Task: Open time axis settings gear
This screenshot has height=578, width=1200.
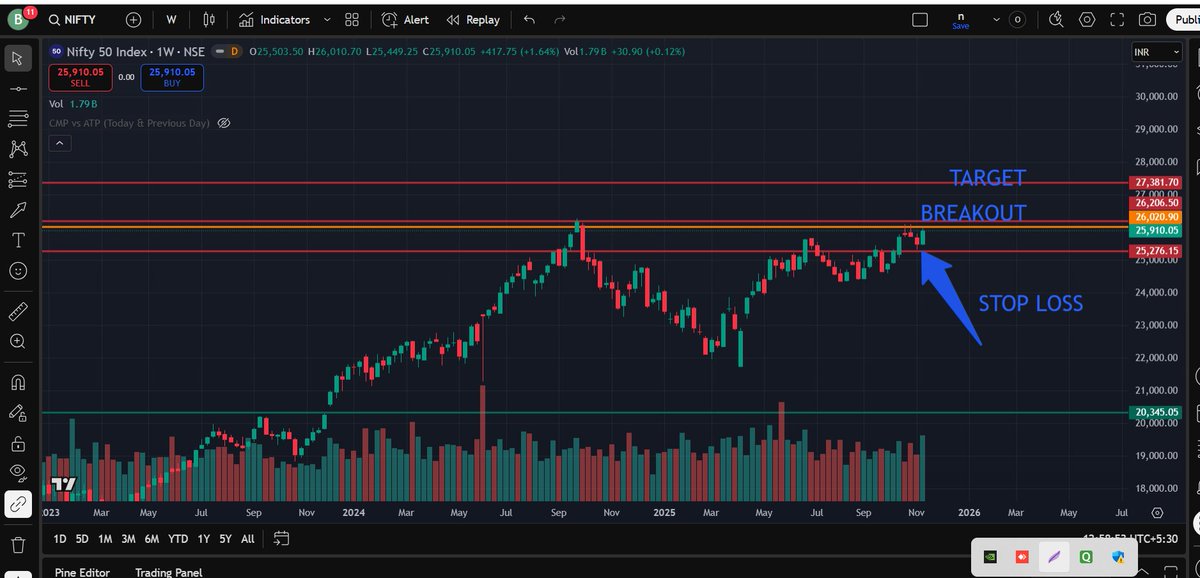Action: coord(1157,512)
